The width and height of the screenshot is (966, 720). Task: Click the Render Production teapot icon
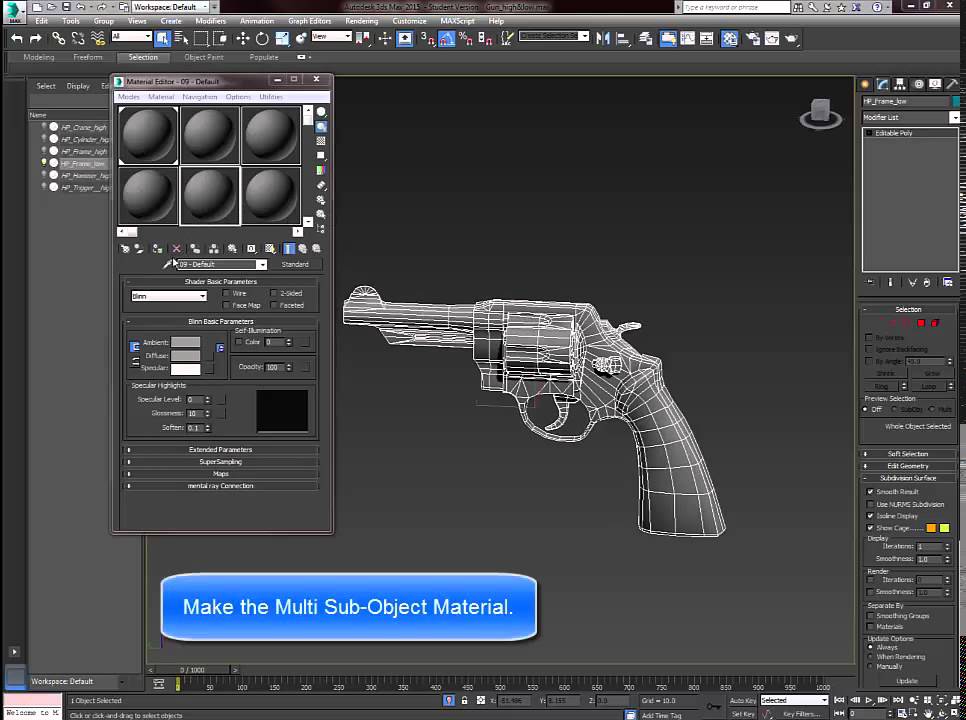tap(791, 38)
